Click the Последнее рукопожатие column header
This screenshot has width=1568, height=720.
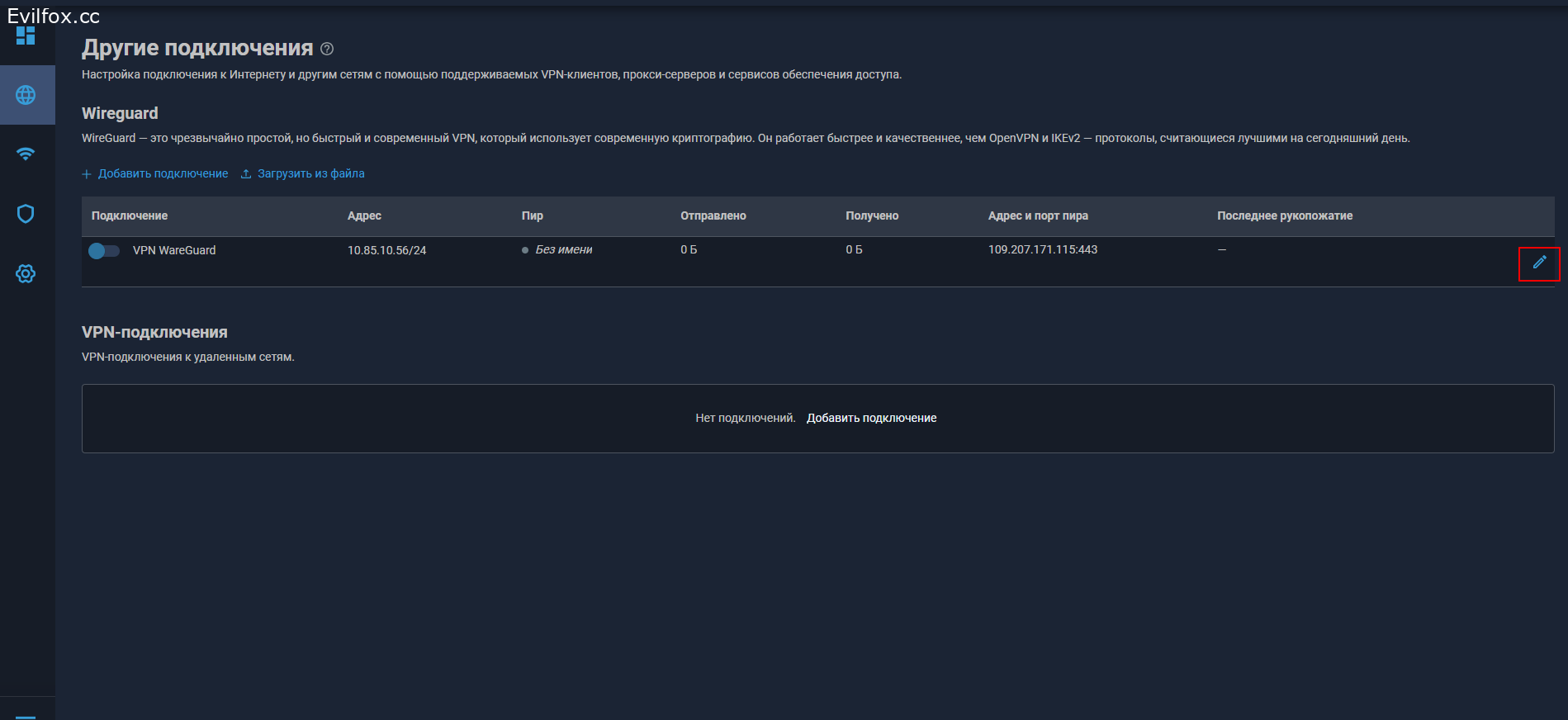point(1285,216)
